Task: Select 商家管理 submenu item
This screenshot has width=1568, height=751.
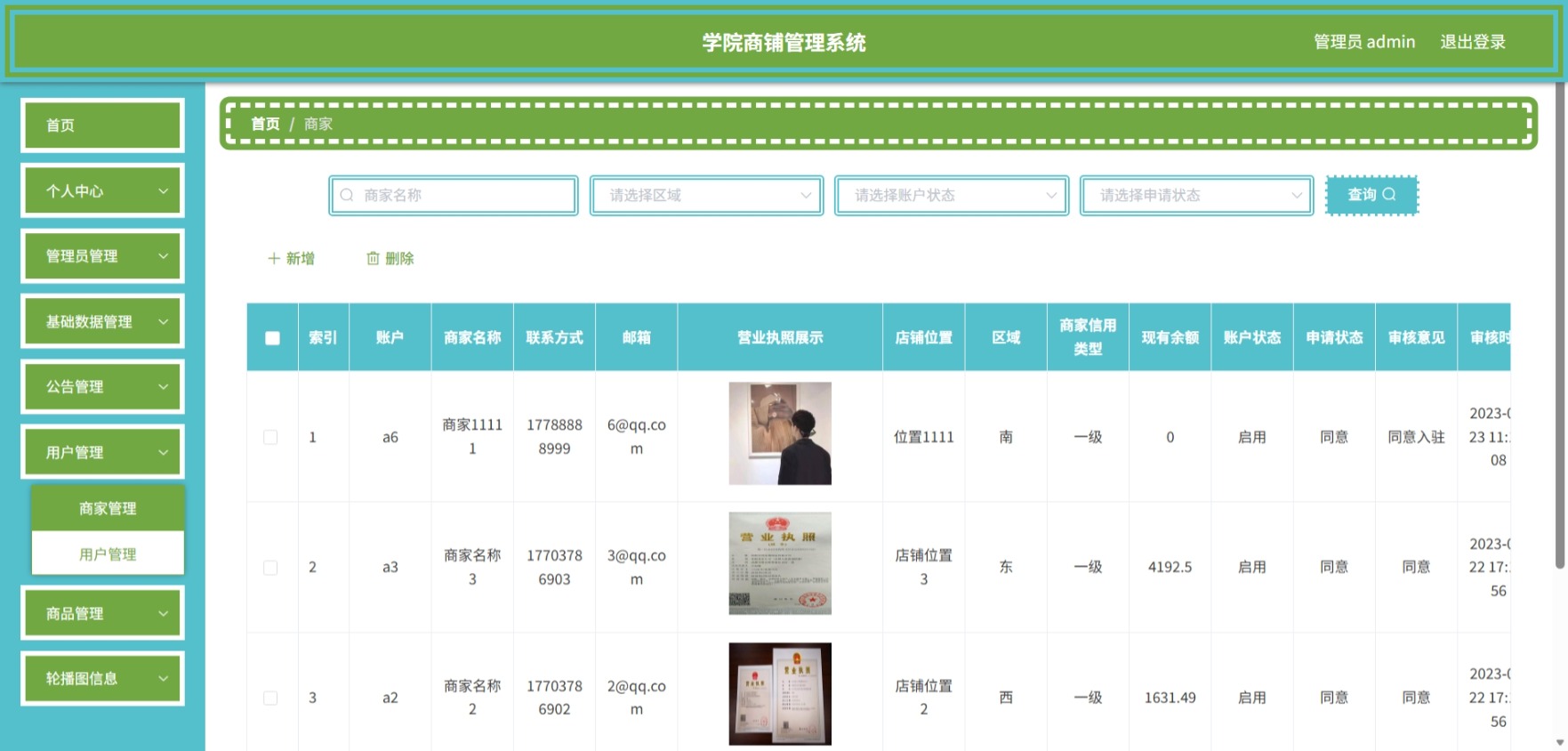Action: click(x=108, y=508)
